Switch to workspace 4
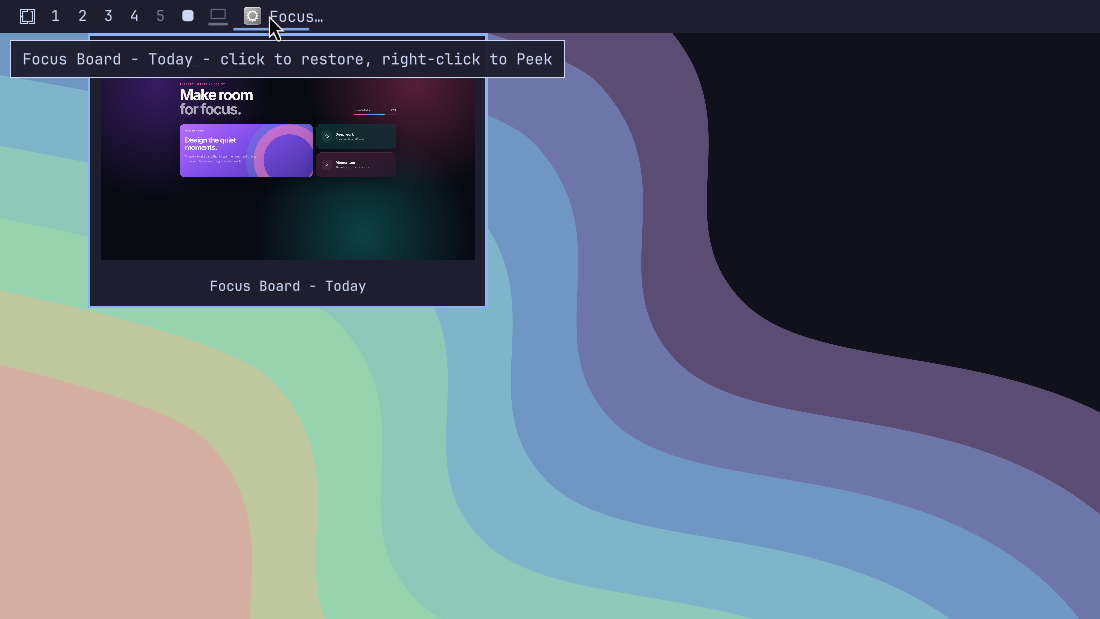1100x619 pixels. (x=134, y=16)
